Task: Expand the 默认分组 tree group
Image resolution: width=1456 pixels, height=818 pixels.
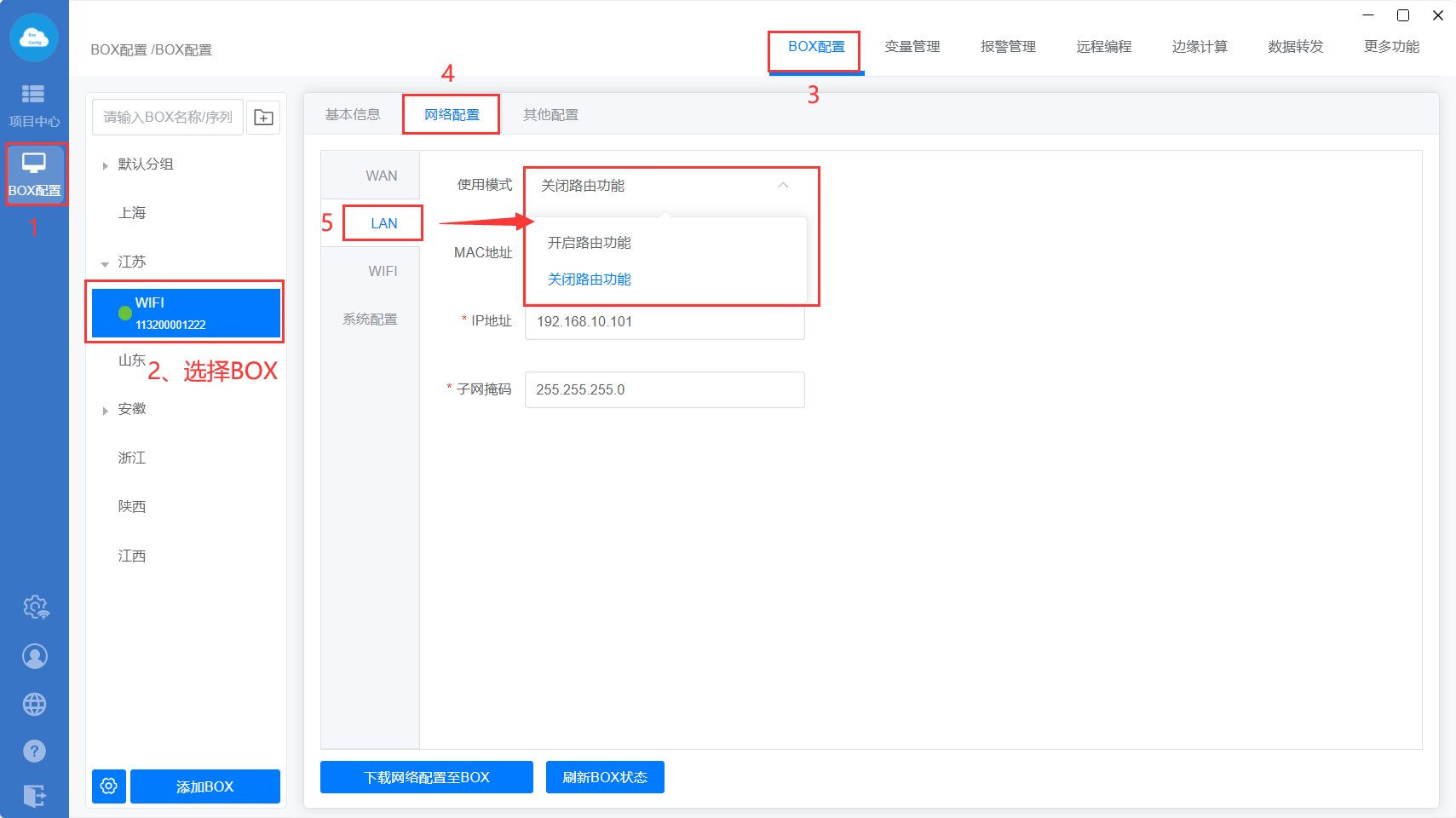Action: point(106,165)
